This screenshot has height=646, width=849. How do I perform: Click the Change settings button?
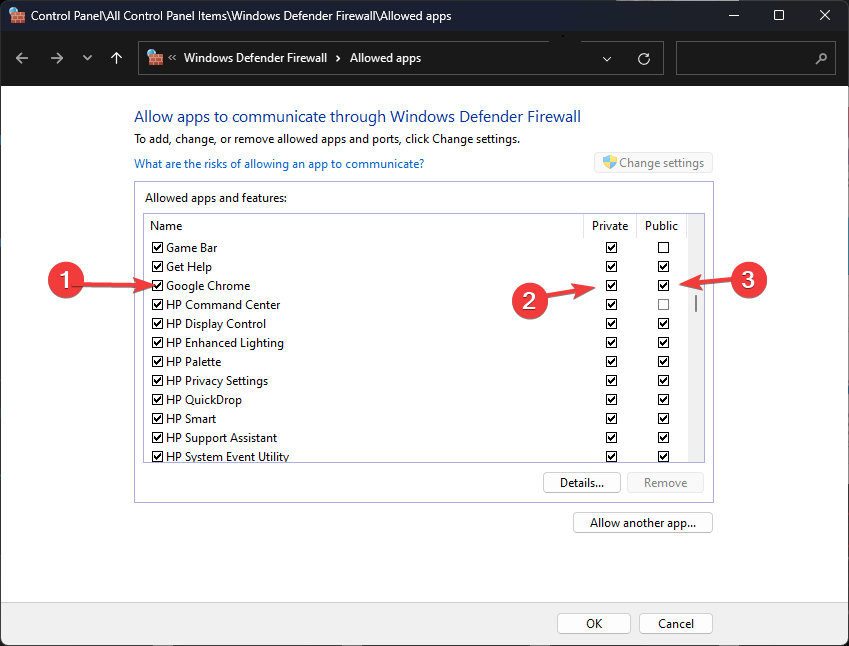(x=653, y=162)
